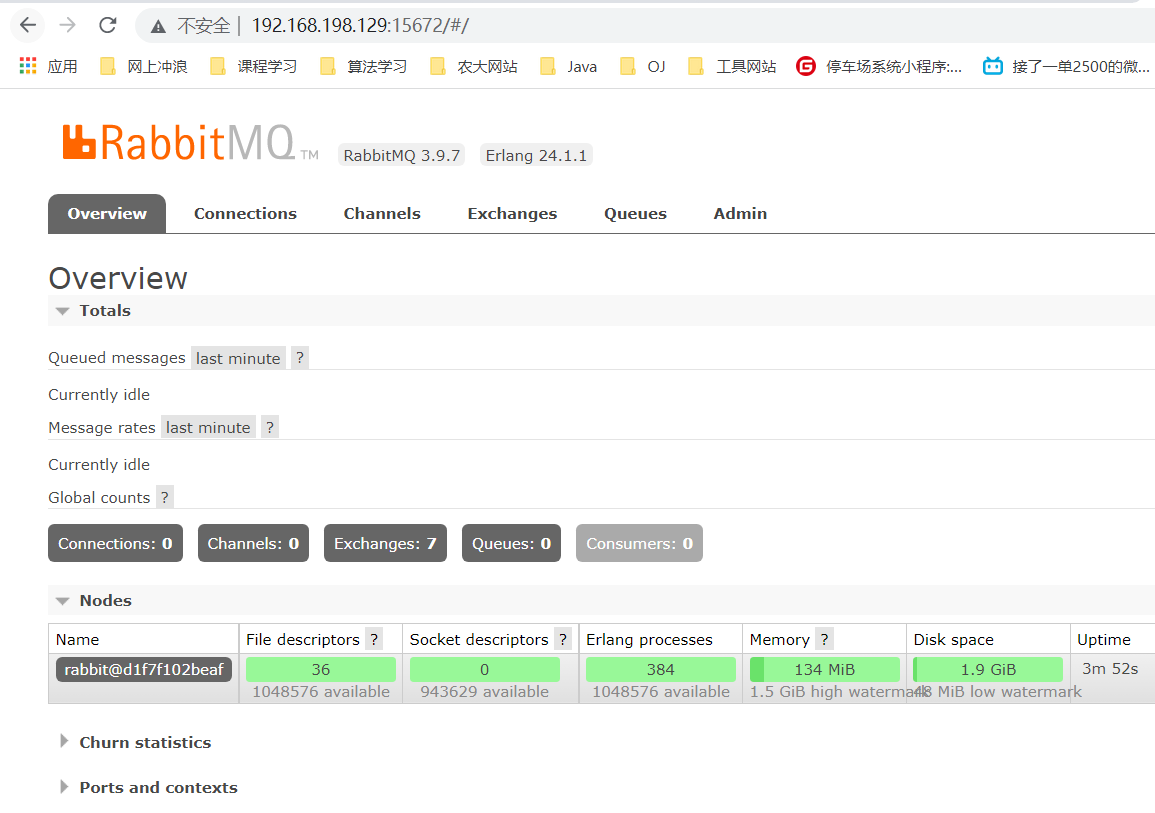Click the Erlang processes 384 usage bar
1155x813 pixels.
click(x=660, y=669)
